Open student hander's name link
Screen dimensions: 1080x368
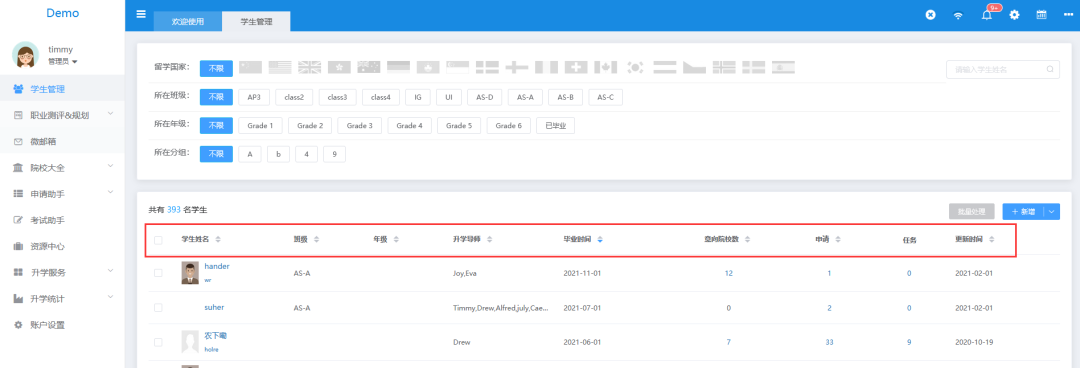coord(217,266)
